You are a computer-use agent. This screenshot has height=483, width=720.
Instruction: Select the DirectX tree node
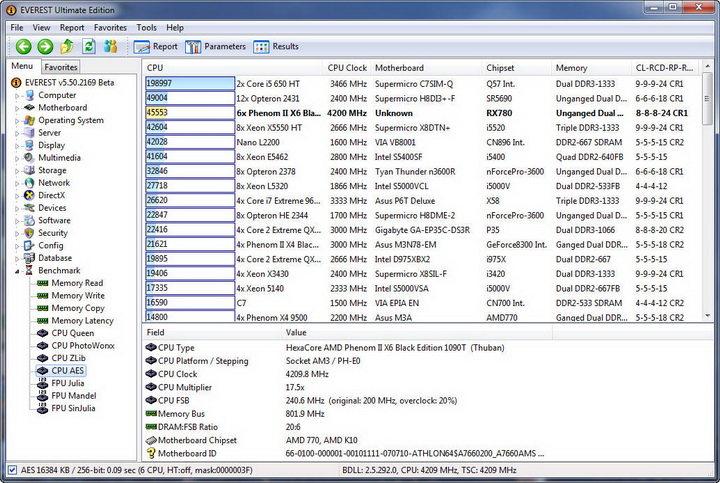51,195
